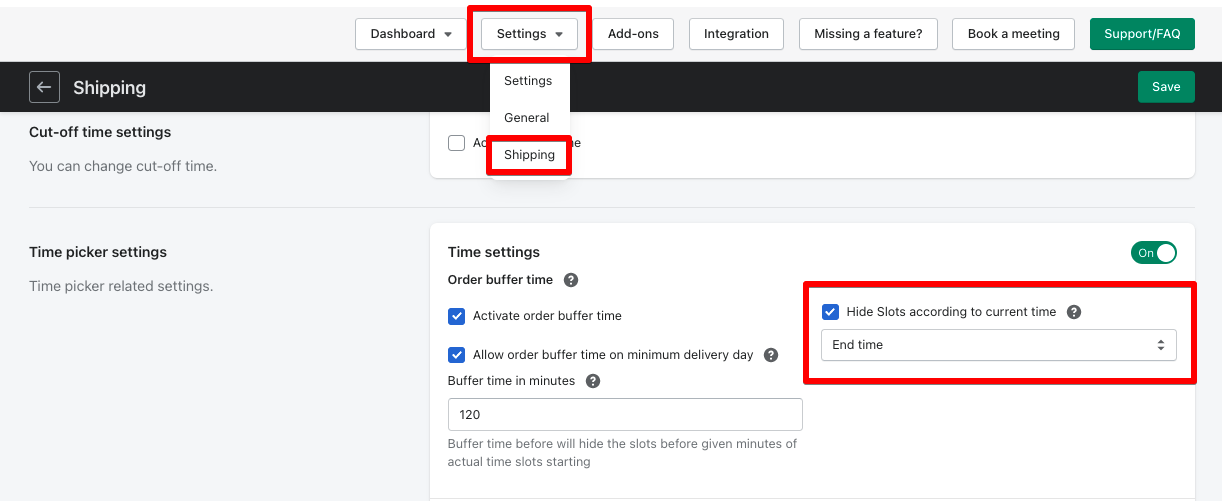Click help icon for minimum delivery day option
Viewport: 1222px width, 501px height.
tap(771, 355)
